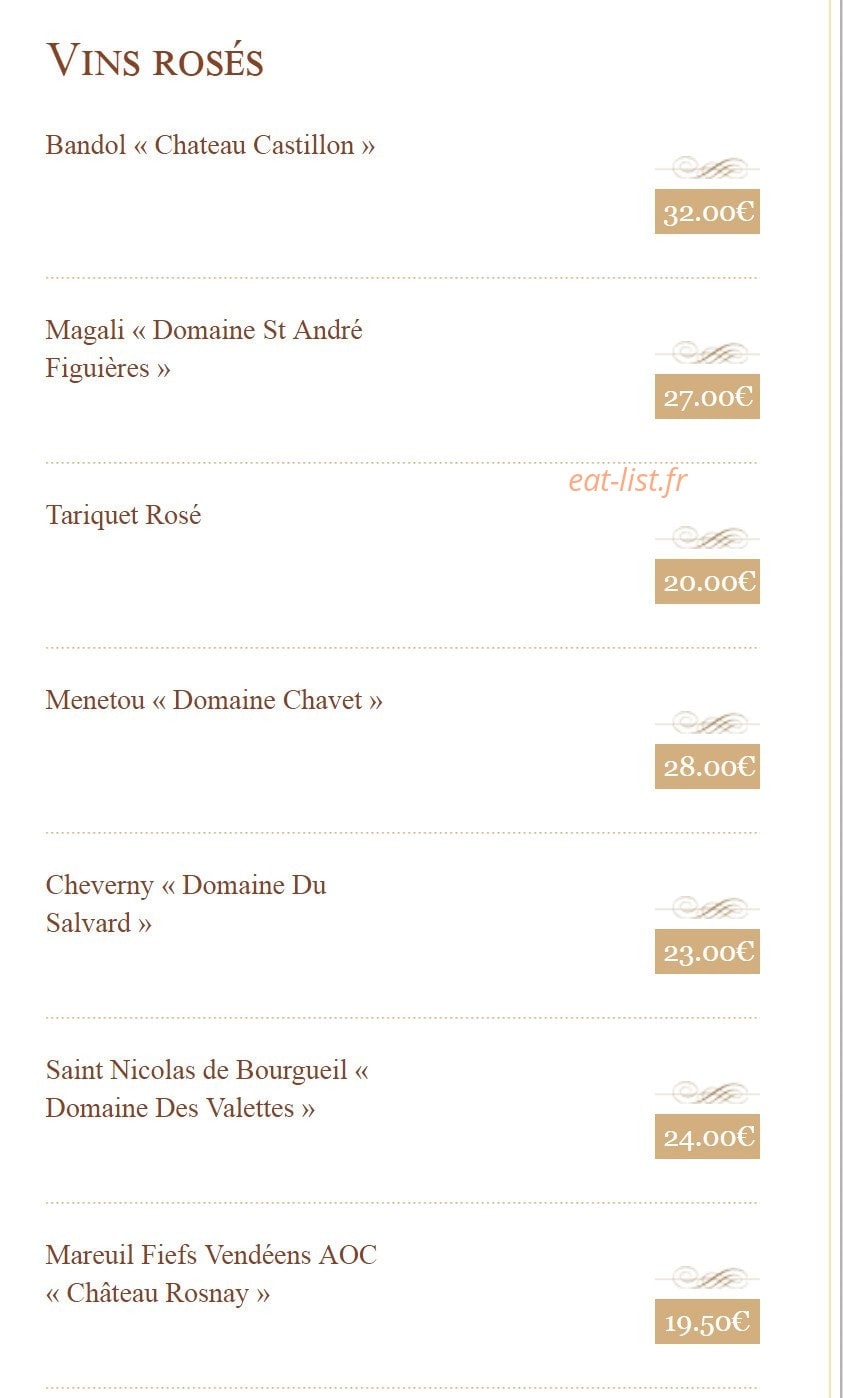The height and width of the screenshot is (1398, 843).
Task: Select the Tariquet Rosé item
Action: point(123,515)
